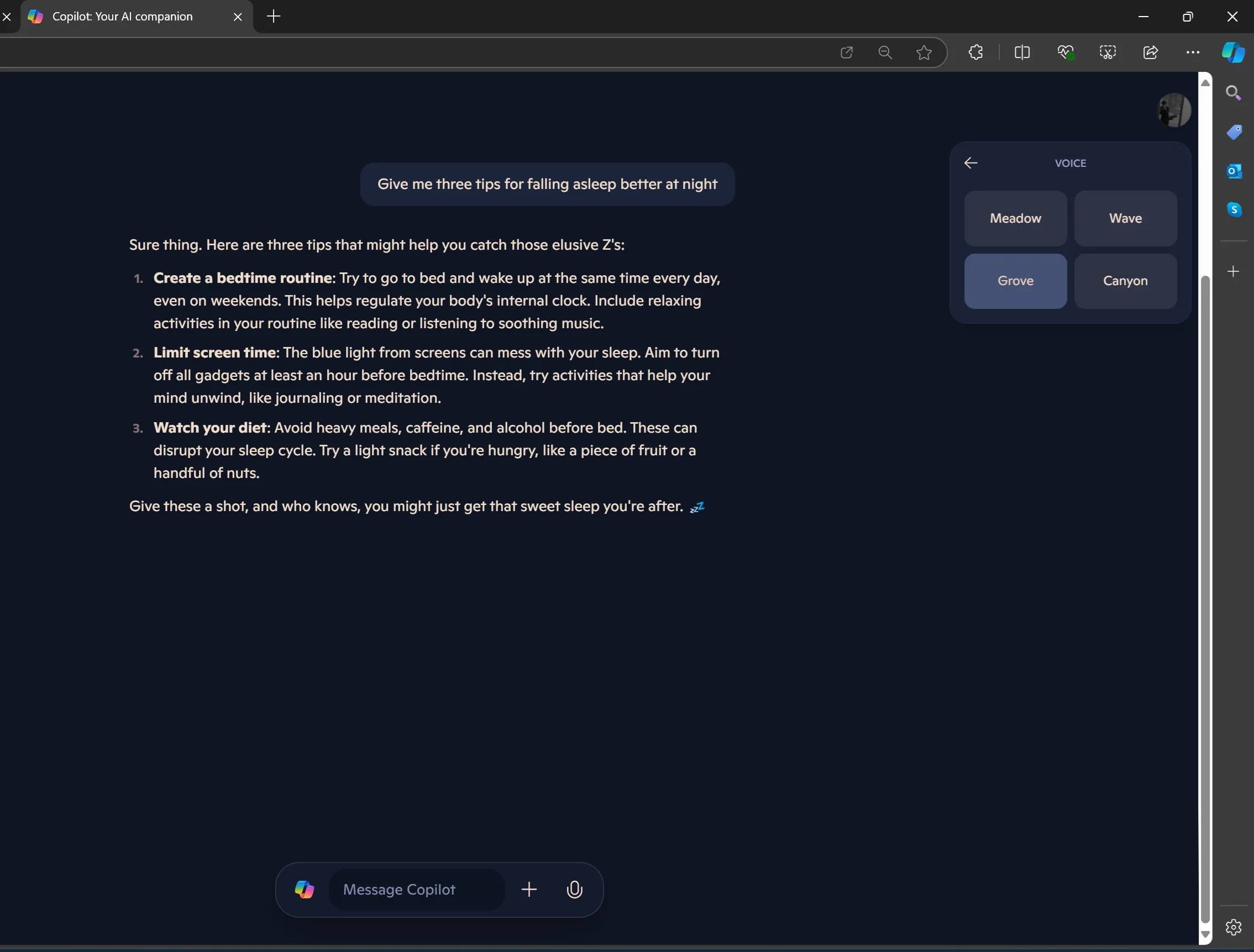Open the add new tab button
The width and height of the screenshot is (1254, 952).
point(272,16)
